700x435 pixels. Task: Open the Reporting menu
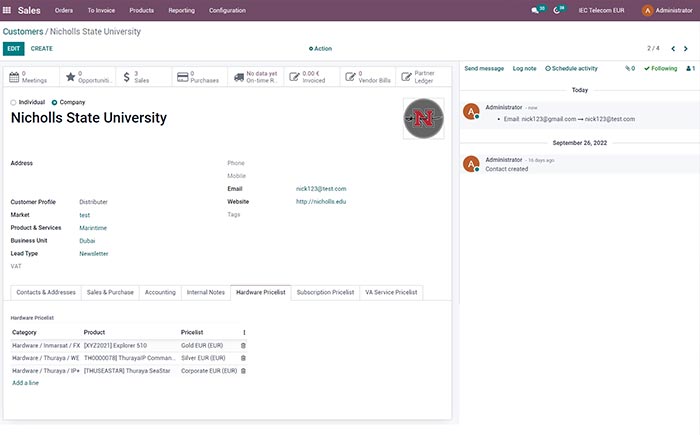tap(181, 10)
